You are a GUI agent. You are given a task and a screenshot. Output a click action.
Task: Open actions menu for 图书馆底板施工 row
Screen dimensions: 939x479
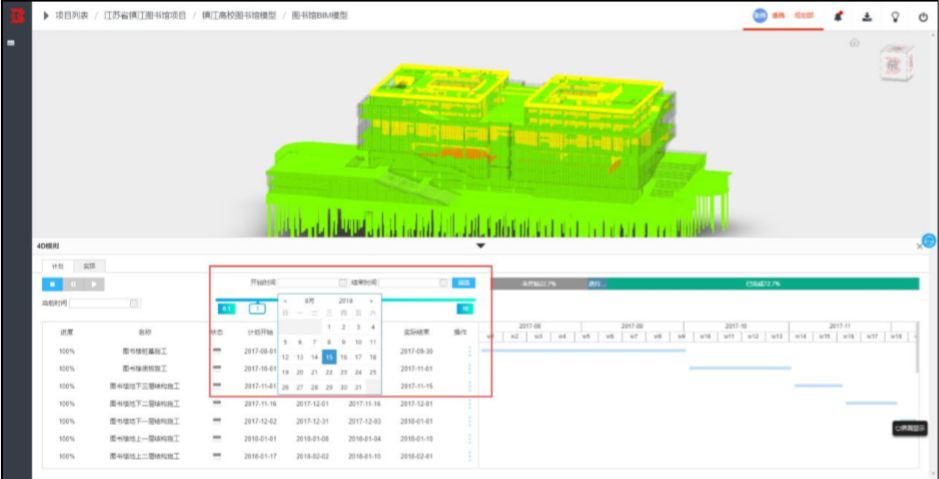coord(470,369)
